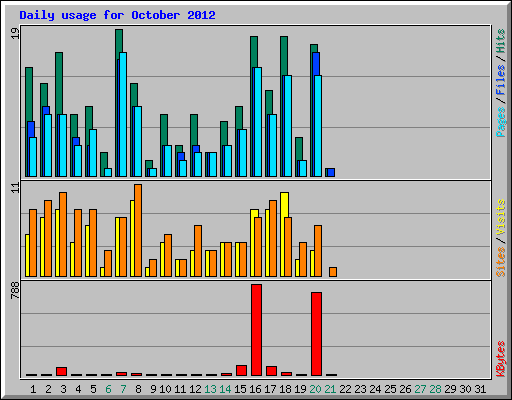Select day 23 label on the x-axis
Image resolution: width=512 pixels, height=400 pixels.
(x=360, y=389)
